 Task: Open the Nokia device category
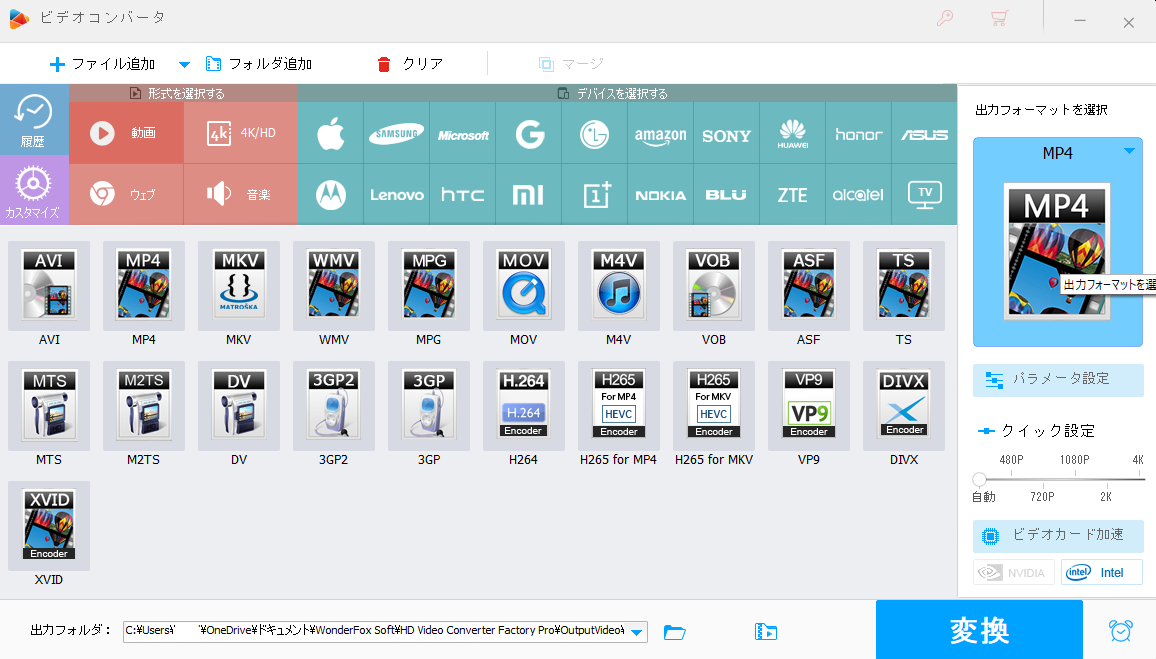click(x=661, y=195)
